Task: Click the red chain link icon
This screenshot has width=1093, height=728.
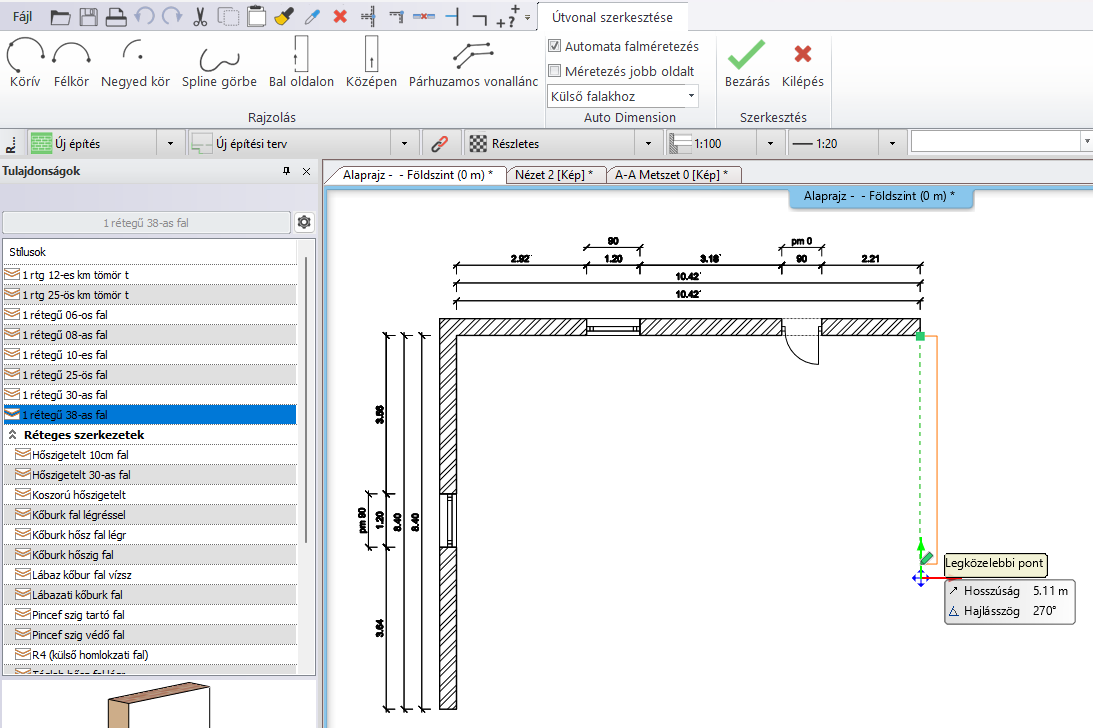Action: tap(438, 144)
